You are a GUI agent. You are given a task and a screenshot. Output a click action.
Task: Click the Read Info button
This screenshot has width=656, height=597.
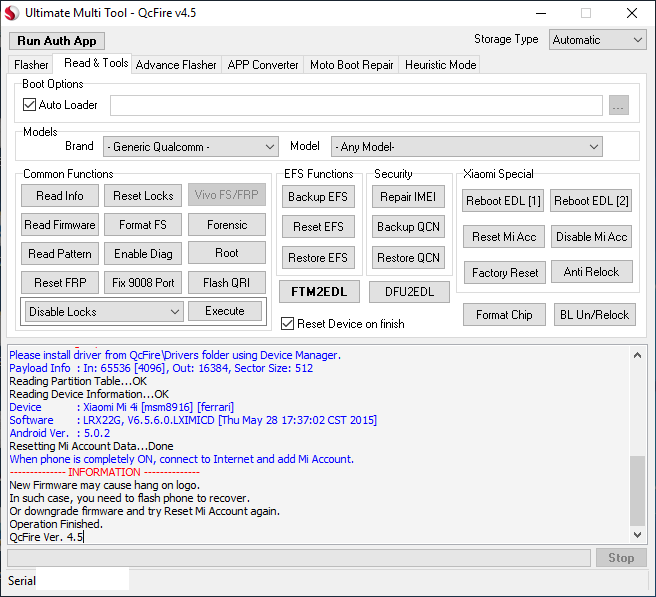click(x=60, y=195)
